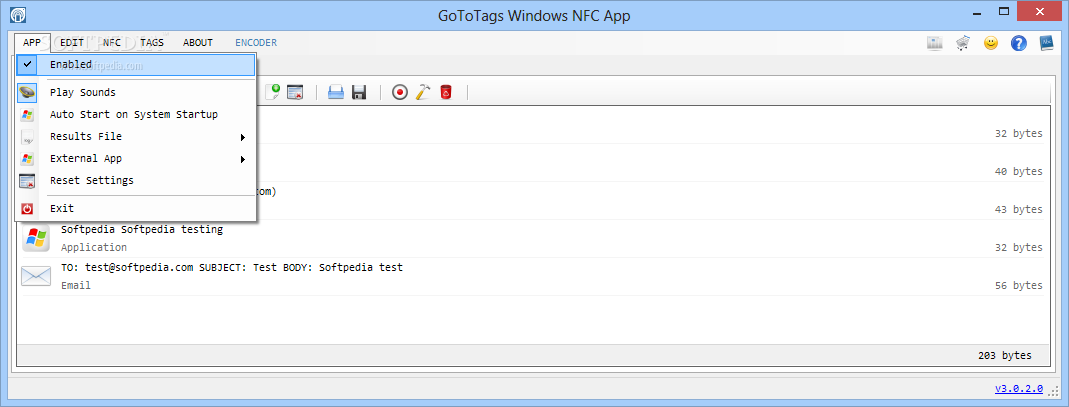Image resolution: width=1069 pixels, height=407 pixels.
Task: Click the blue Abc dictionary book icon
Action: [x=1047, y=43]
